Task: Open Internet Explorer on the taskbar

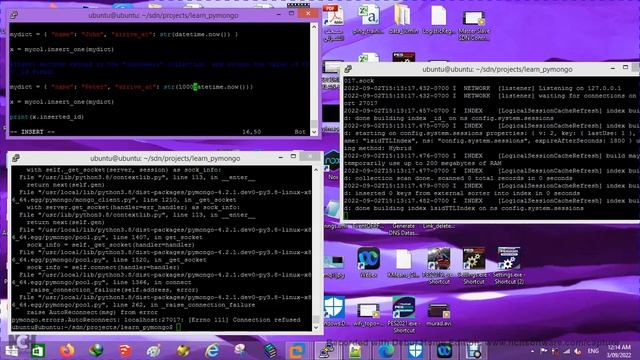Action: (x=212, y=351)
